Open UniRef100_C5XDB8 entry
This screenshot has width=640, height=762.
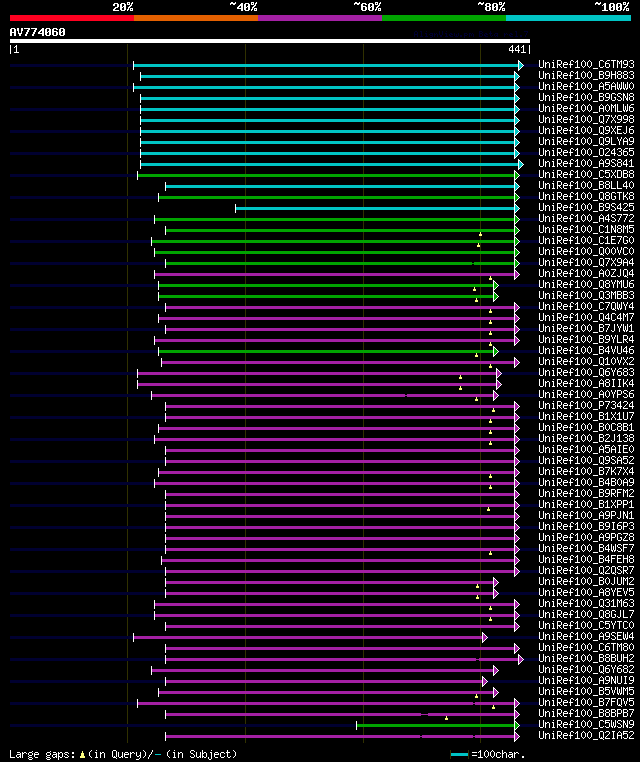point(586,174)
